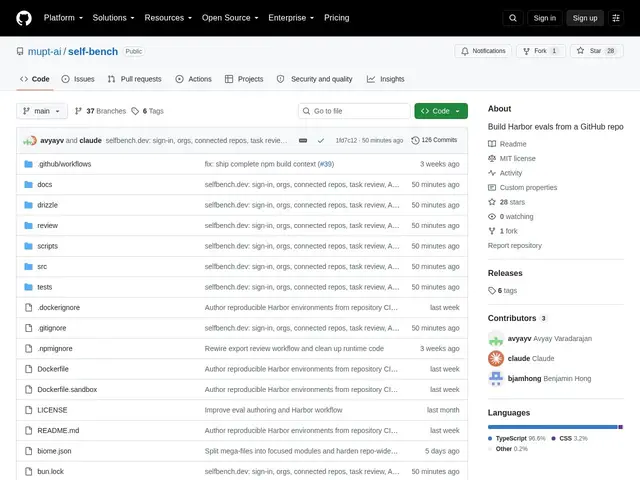The width and height of the screenshot is (640, 480).
Task: Click the docs folder icon
Action: [x=28, y=184]
